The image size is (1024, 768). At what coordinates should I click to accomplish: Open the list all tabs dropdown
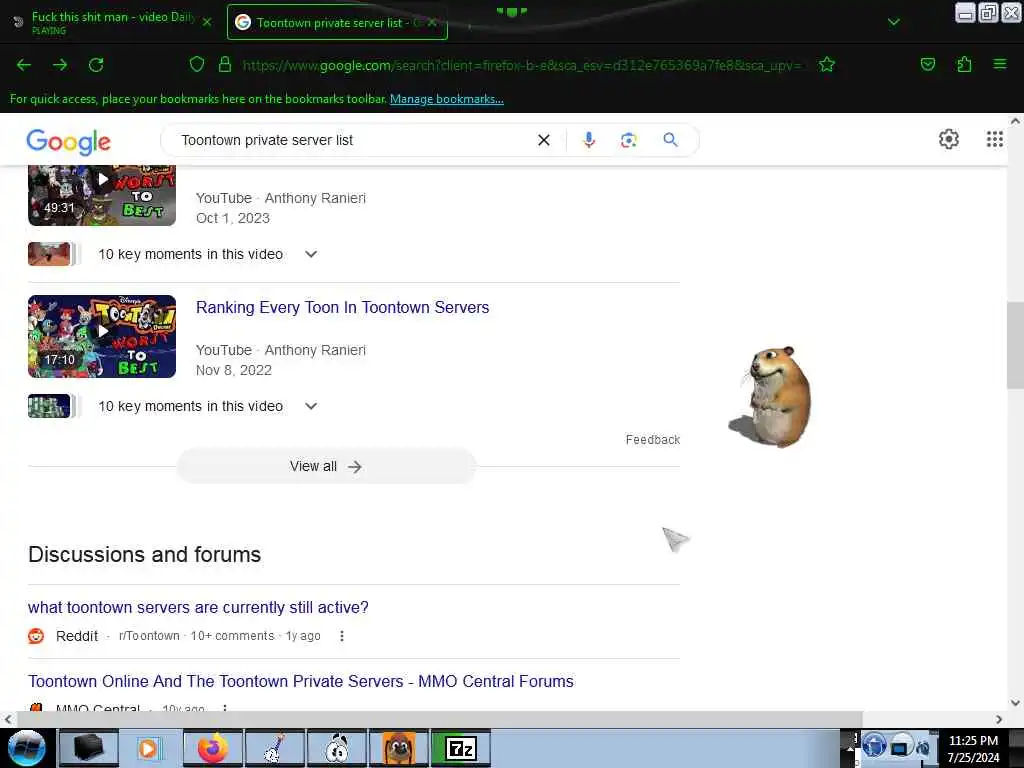pos(893,22)
